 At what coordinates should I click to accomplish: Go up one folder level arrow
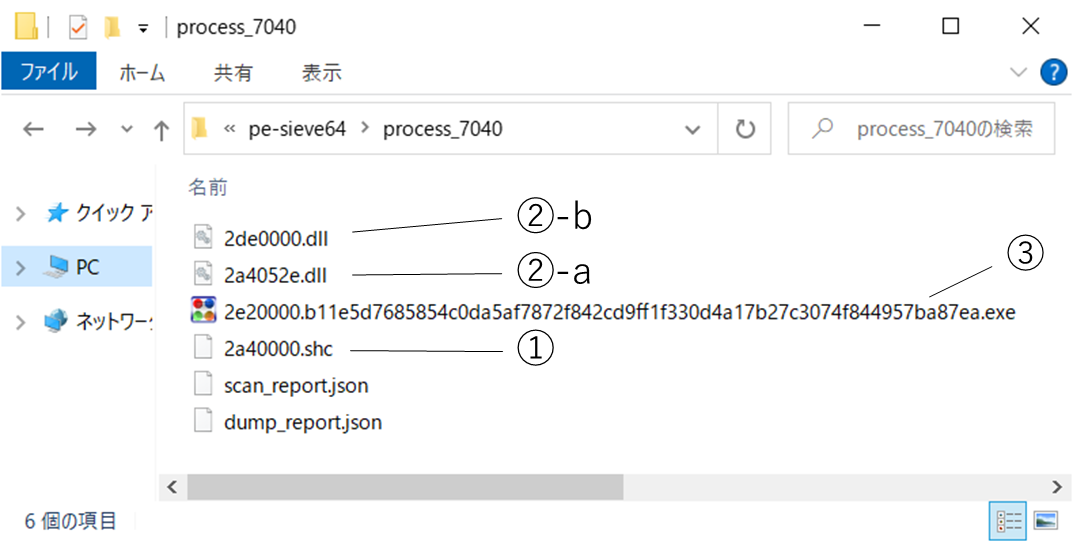coord(161,129)
